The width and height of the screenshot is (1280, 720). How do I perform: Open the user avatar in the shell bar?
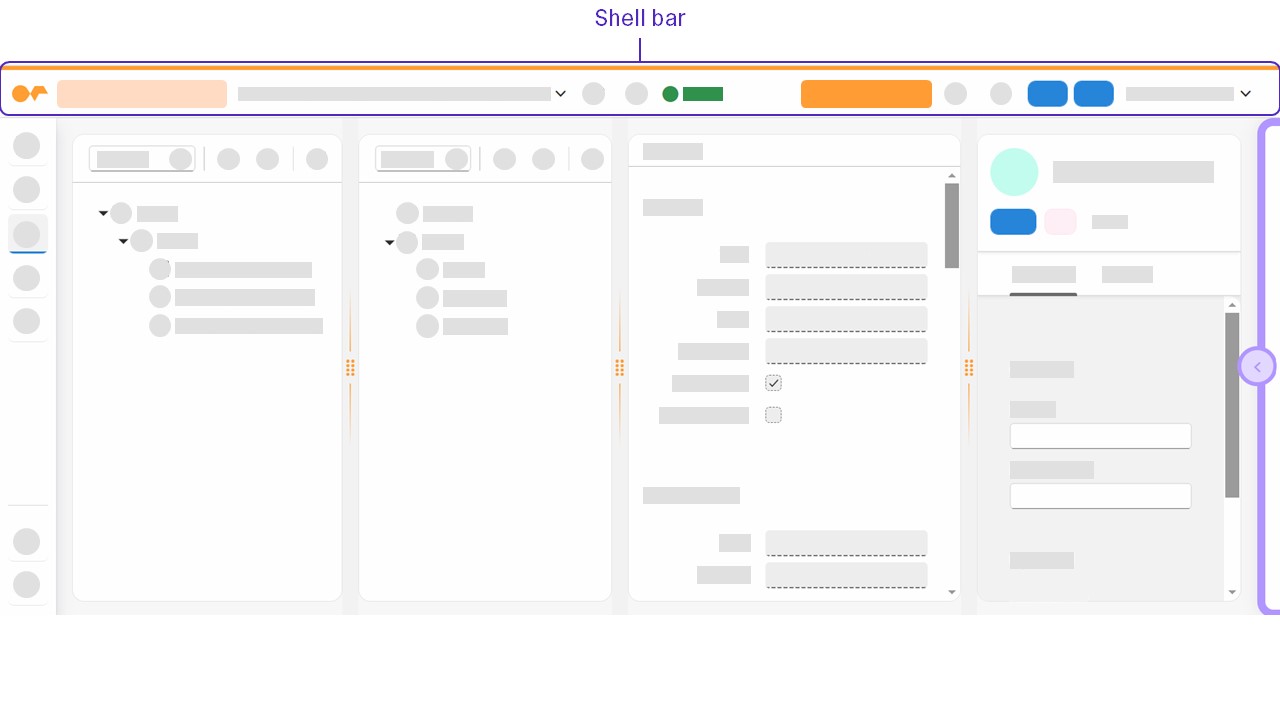[x=1001, y=93]
